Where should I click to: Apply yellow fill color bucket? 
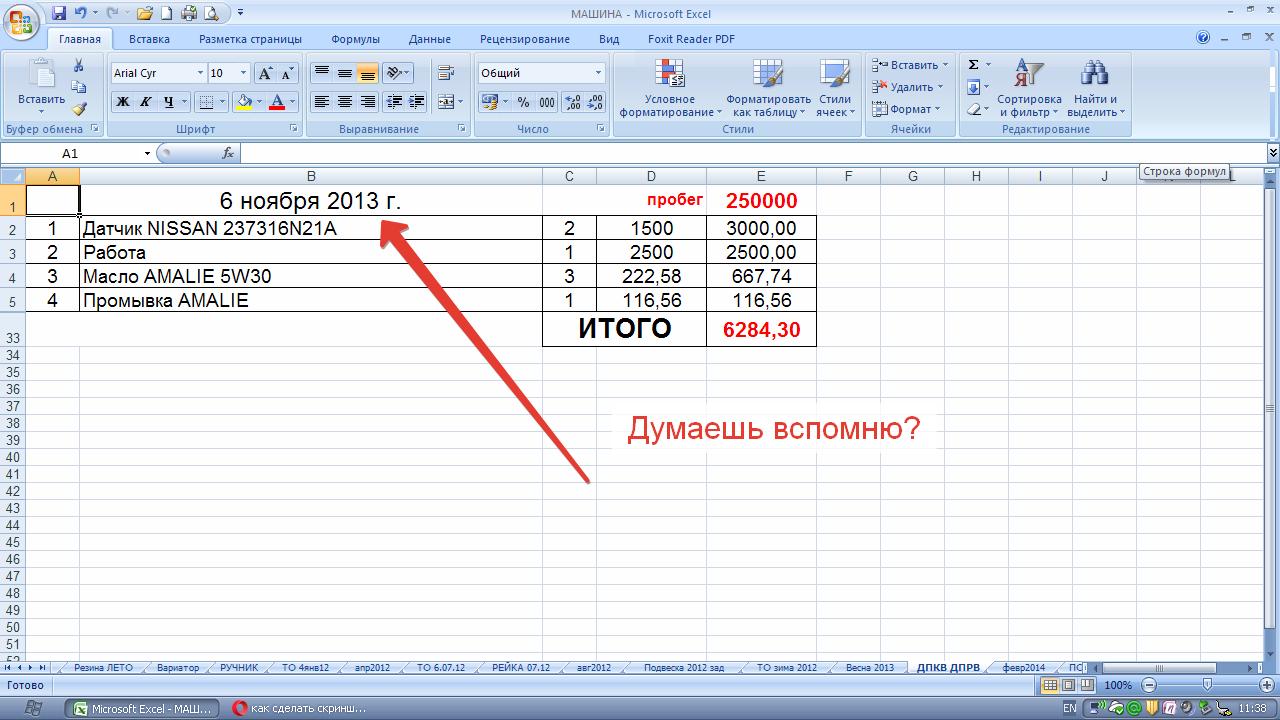point(244,102)
